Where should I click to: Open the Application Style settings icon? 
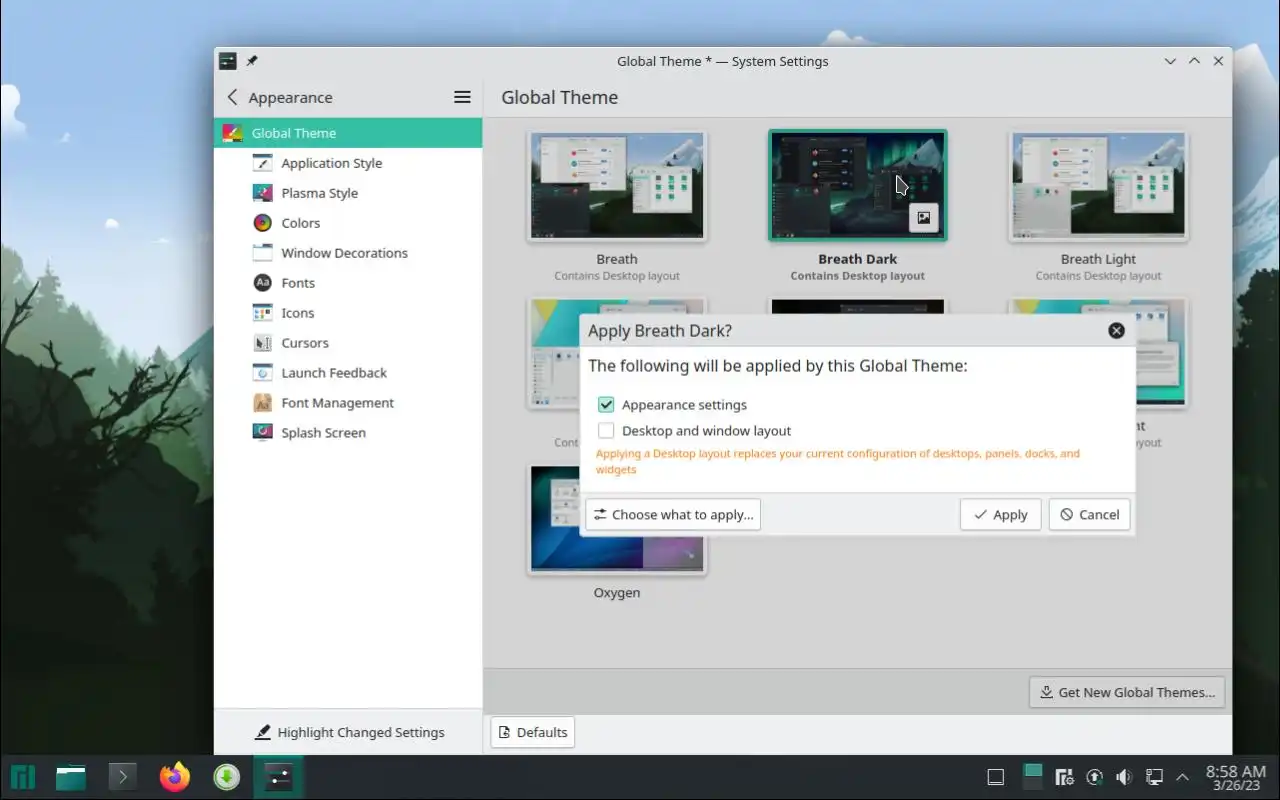(x=262, y=163)
